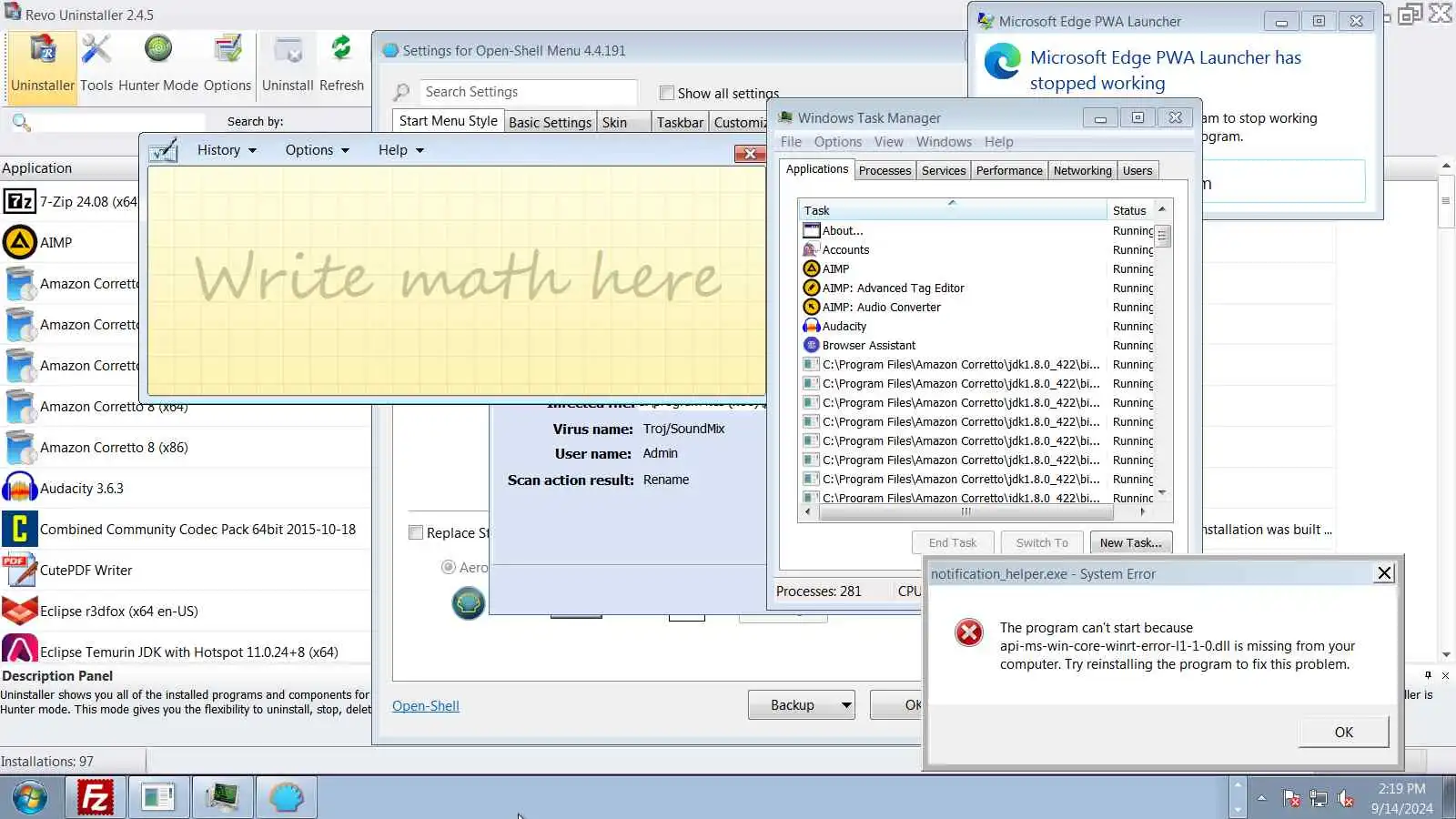The image size is (1456, 819).
Task: Switch to the Services tab in Task Manager
Action: 944,171
